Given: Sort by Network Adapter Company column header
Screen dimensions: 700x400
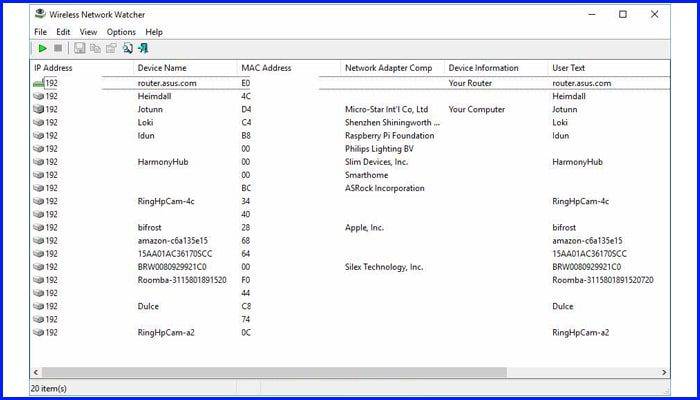Looking at the screenshot, I should tap(392, 68).
